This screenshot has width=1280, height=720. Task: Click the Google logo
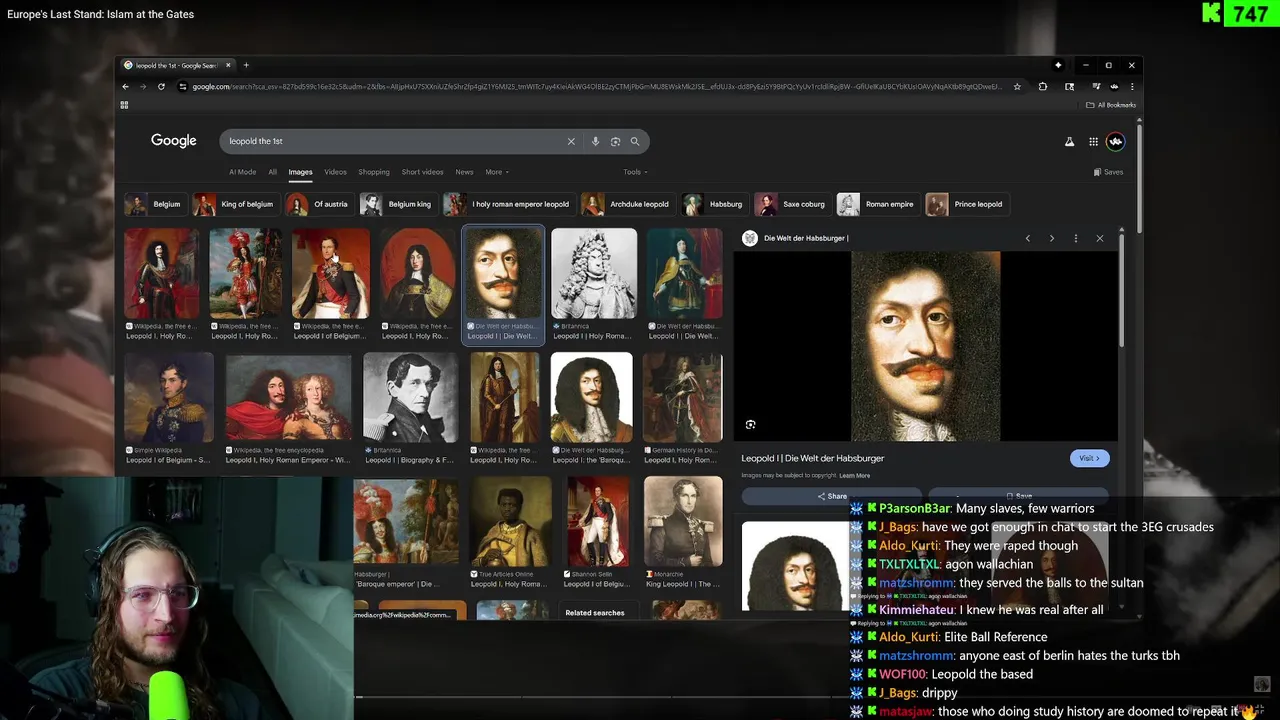tap(173, 141)
